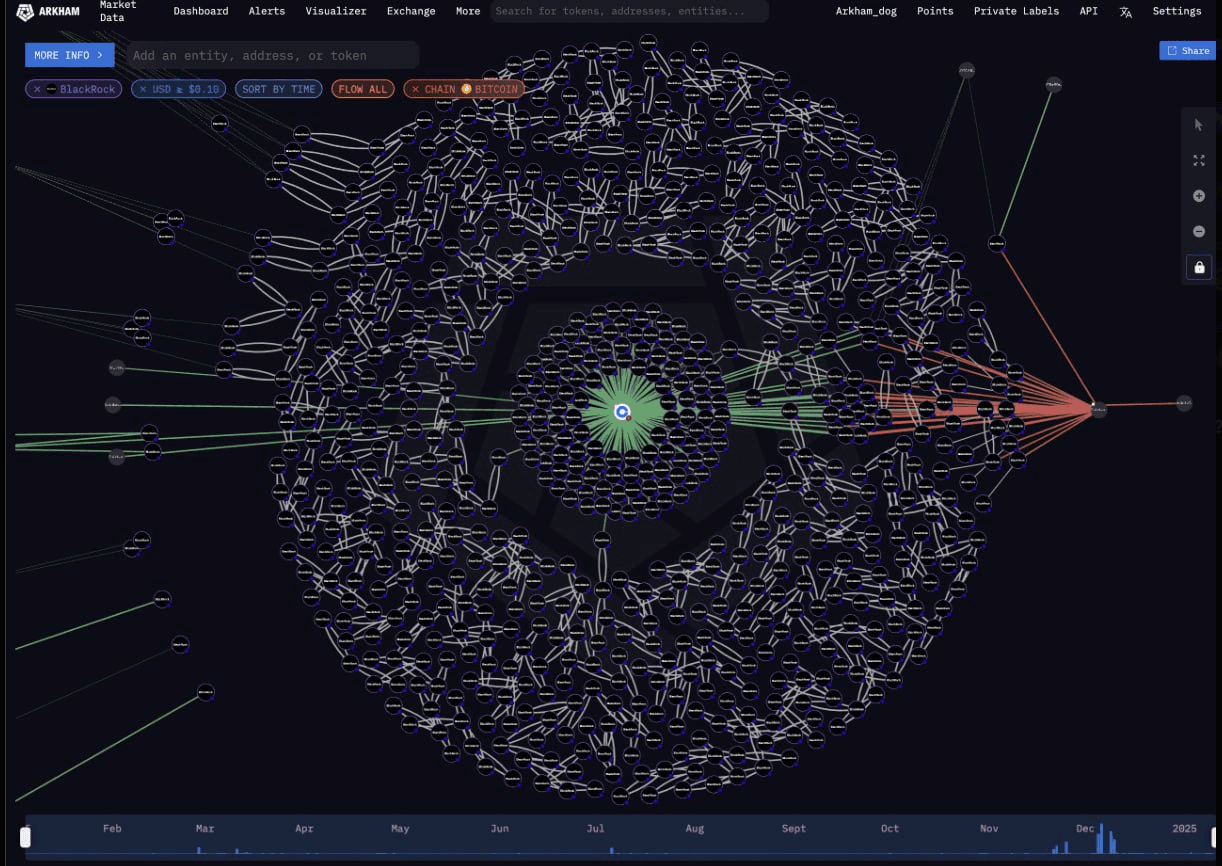Open the More navigation dropdown
The width and height of the screenshot is (1222, 866).
(x=468, y=11)
